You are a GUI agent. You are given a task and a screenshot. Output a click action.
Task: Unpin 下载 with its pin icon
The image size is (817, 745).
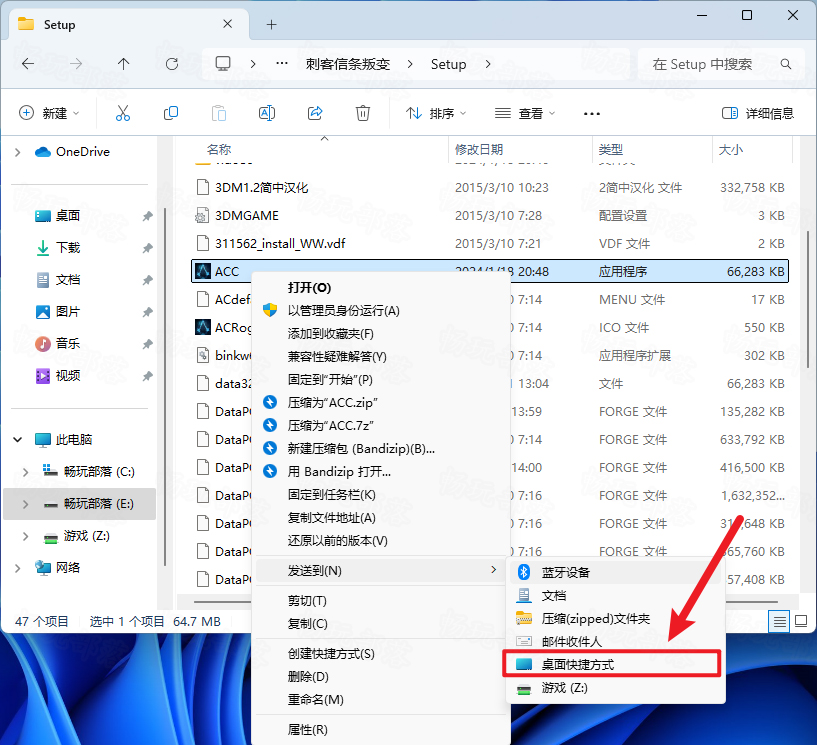(x=147, y=248)
